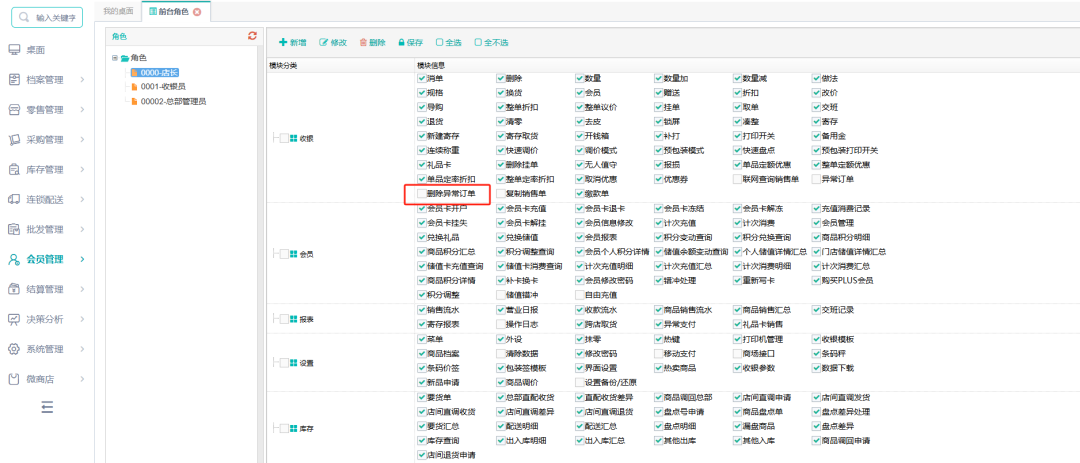The width and height of the screenshot is (1080, 463).
Task: Click the green plus icon of 新增
Action: (x=282, y=43)
